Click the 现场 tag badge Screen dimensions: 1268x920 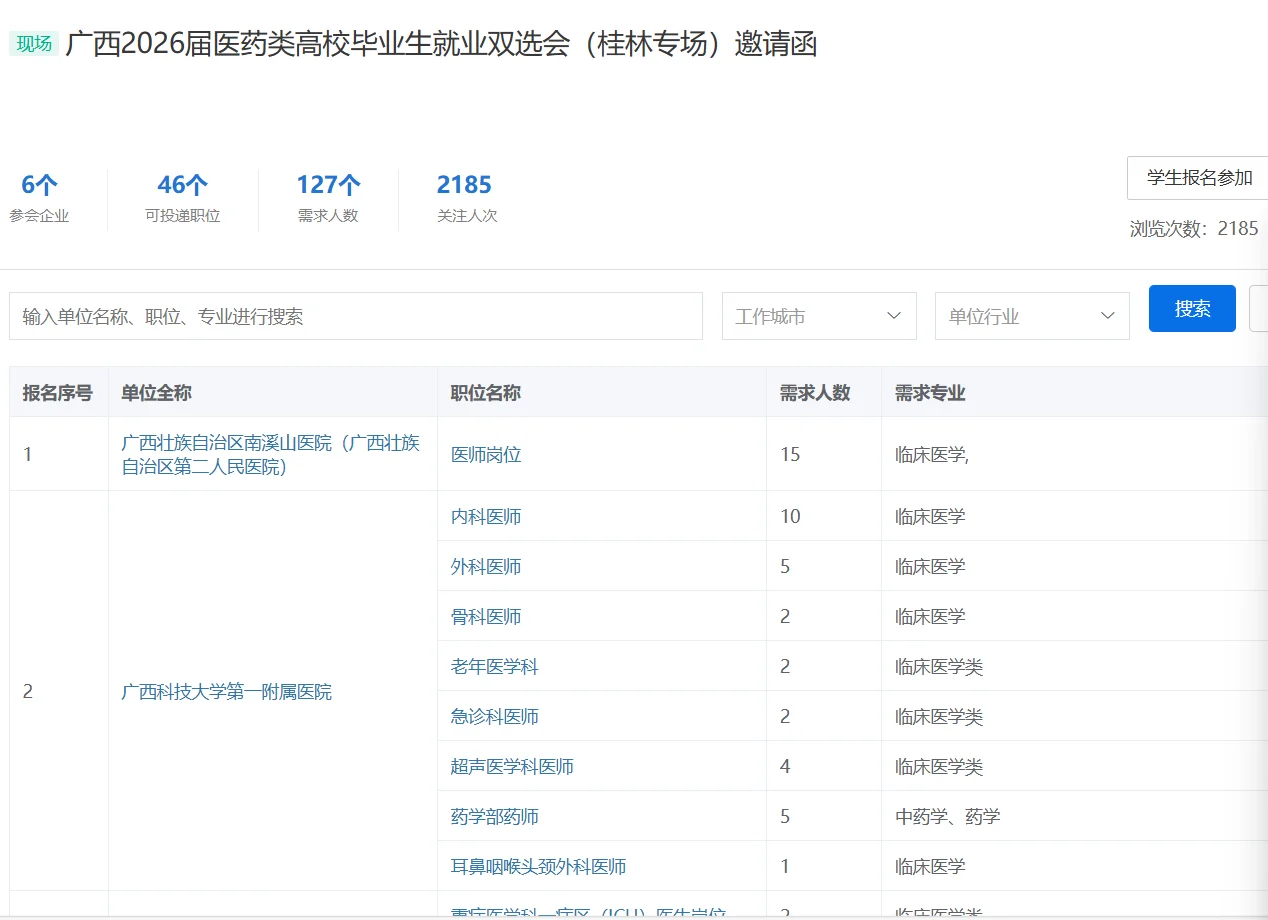pyautogui.click(x=34, y=44)
